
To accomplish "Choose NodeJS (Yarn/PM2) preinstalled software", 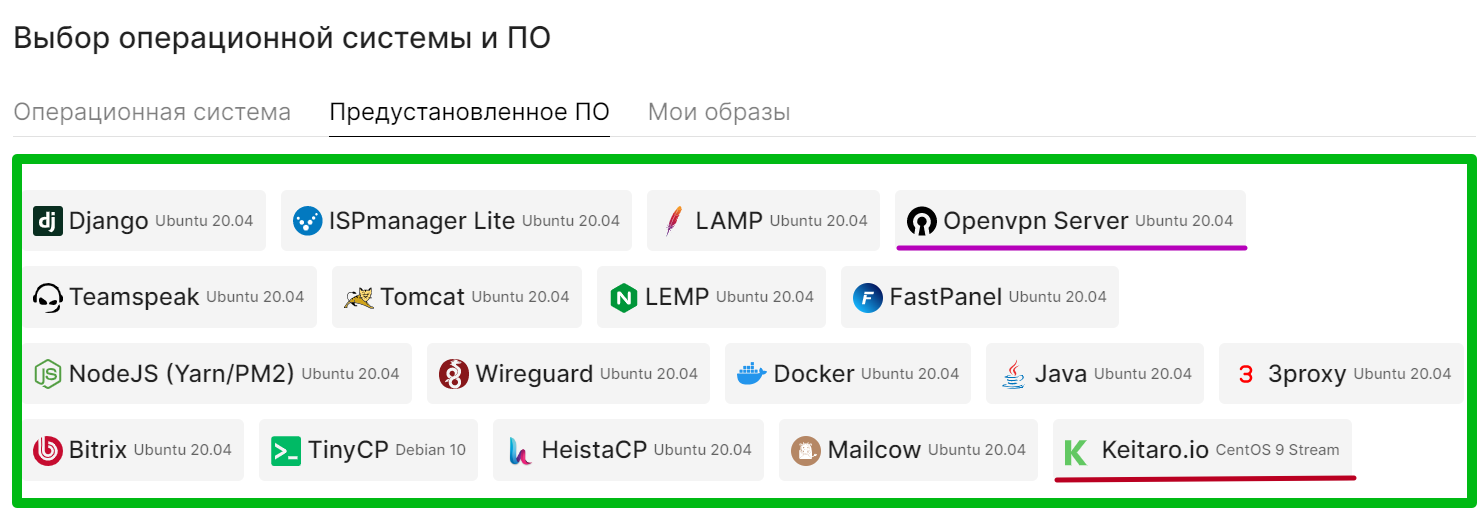I will (217, 374).
